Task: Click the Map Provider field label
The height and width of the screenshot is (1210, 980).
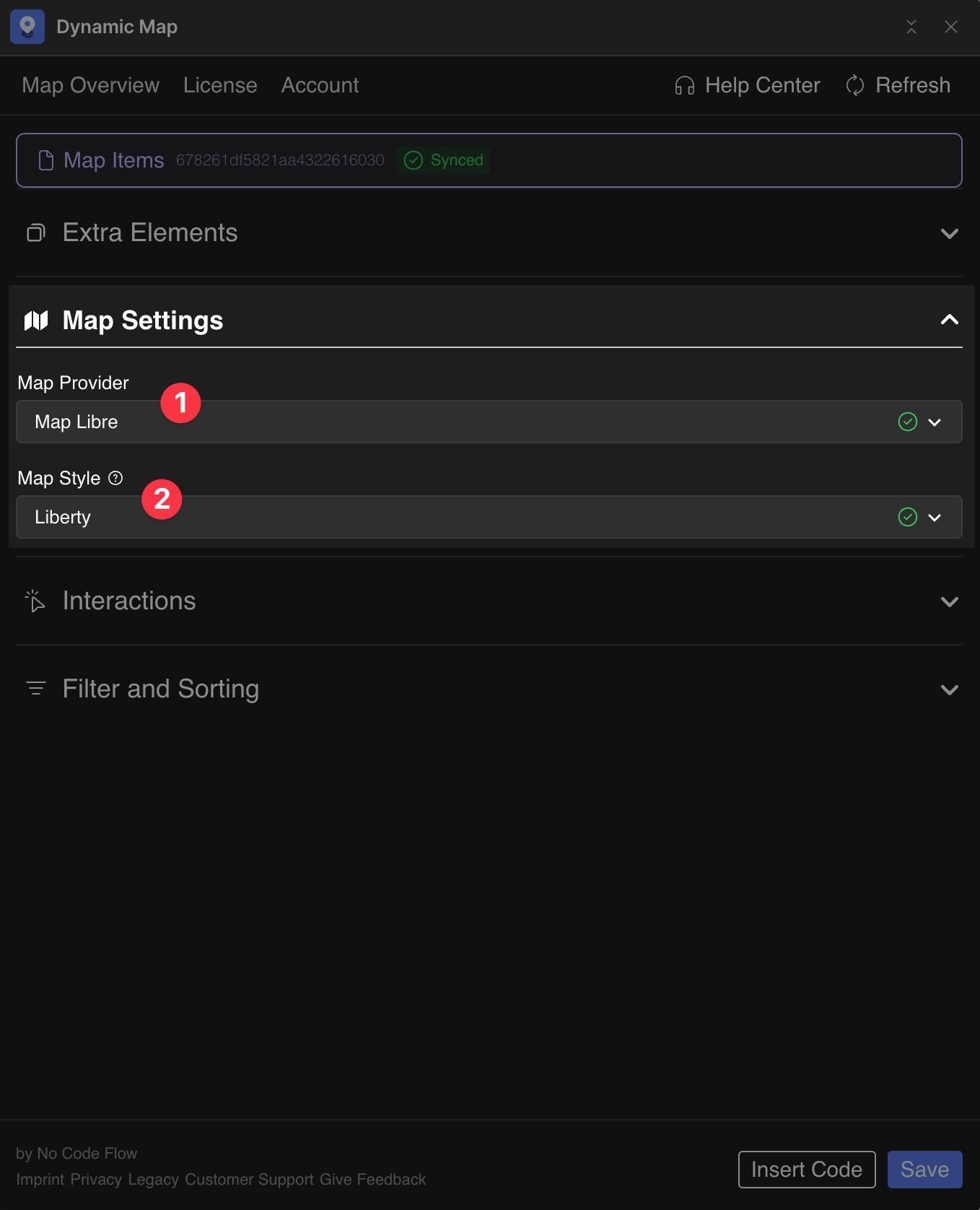Action: tap(73, 383)
